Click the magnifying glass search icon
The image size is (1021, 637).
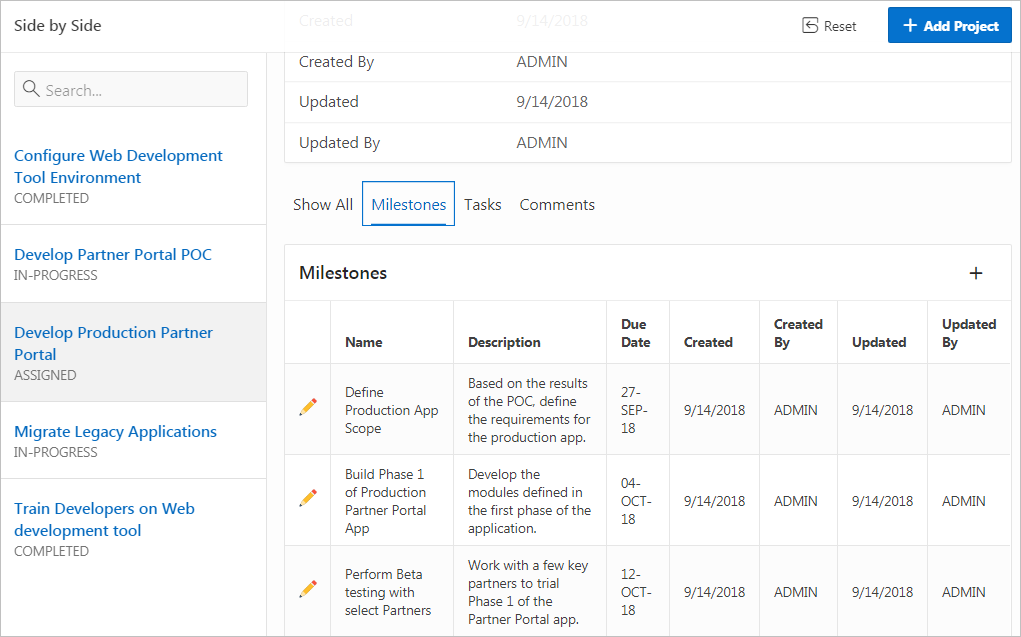[31, 89]
